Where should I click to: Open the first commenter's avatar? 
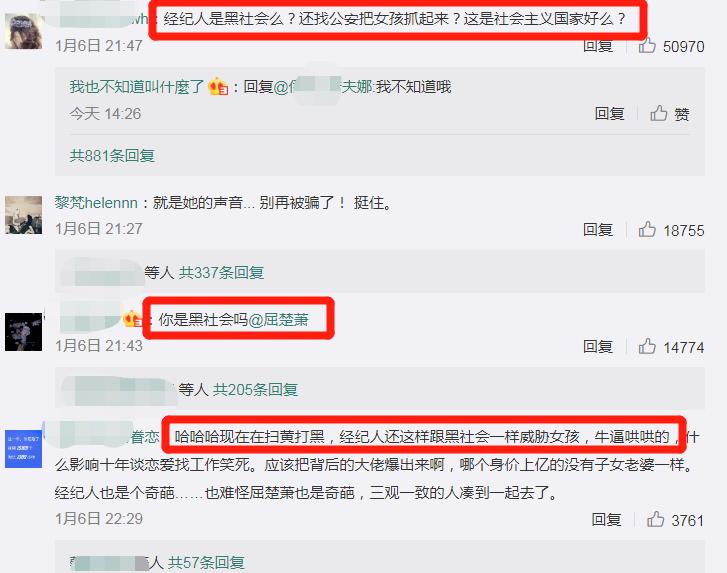23,31
